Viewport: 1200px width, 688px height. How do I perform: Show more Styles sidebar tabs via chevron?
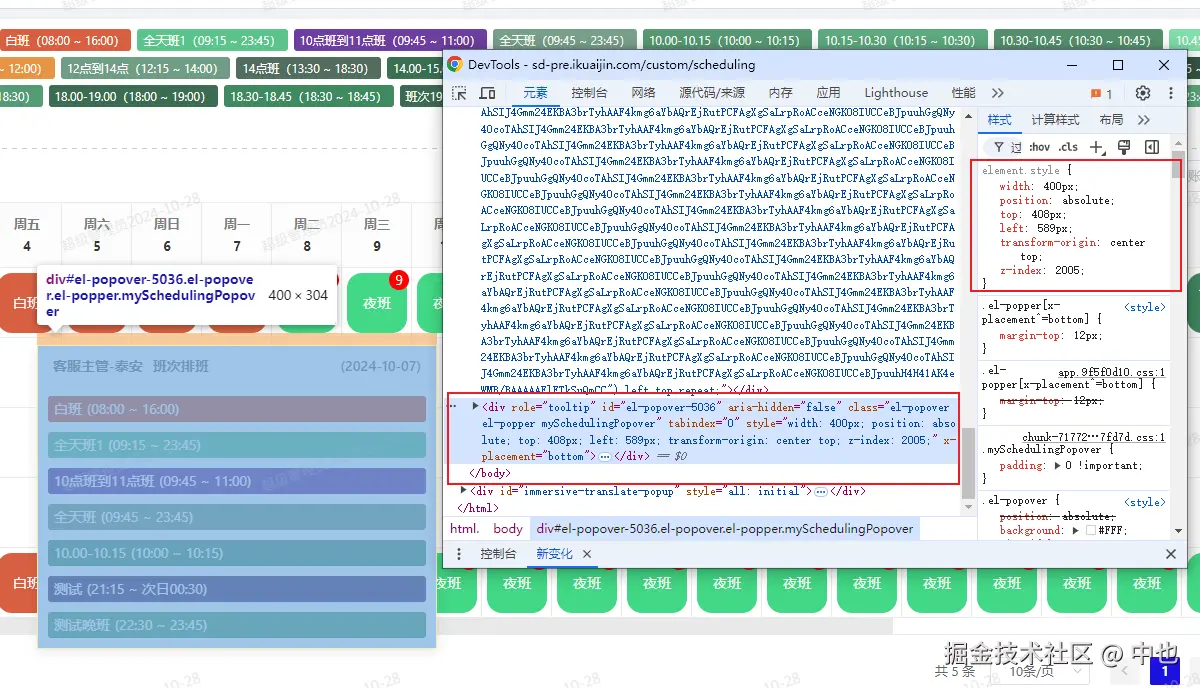(1144, 120)
